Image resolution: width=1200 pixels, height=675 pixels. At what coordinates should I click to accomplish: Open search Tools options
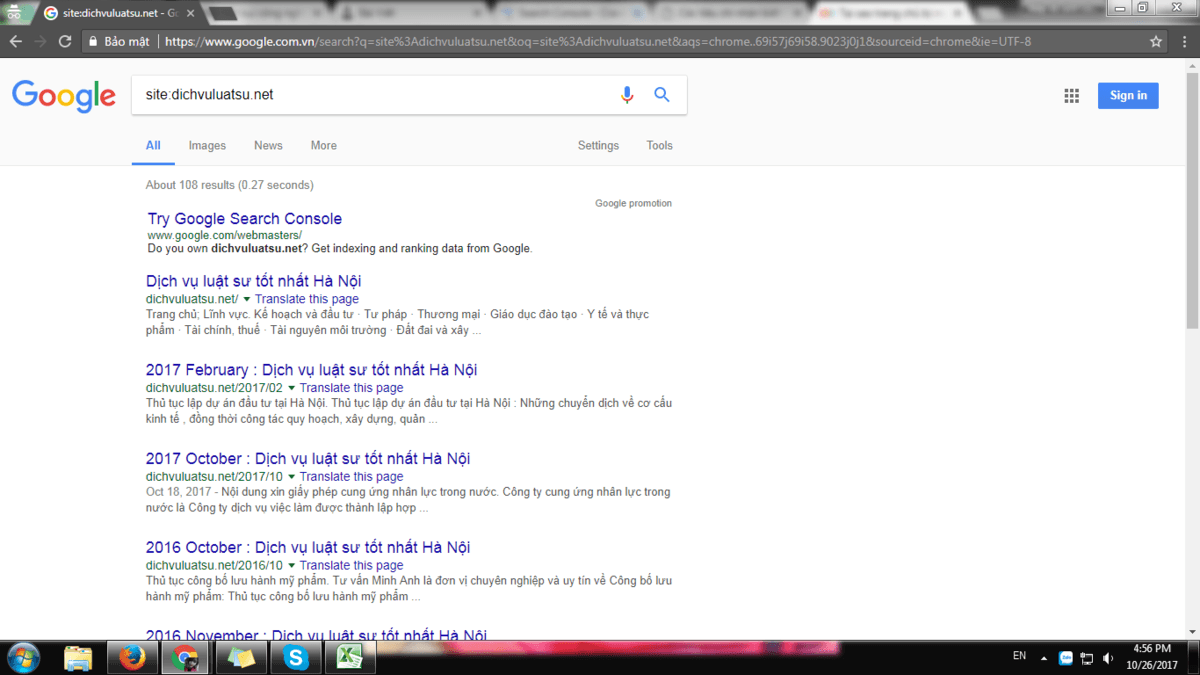[659, 146]
